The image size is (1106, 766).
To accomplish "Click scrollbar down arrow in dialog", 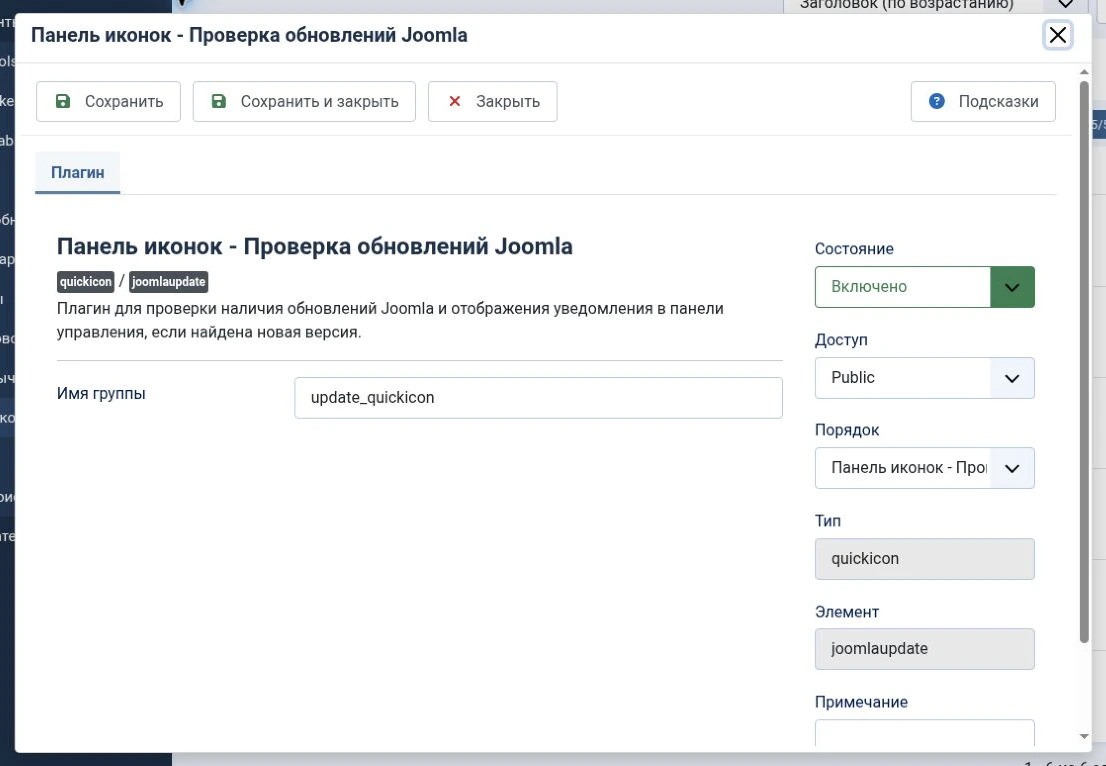I will point(1084,736).
